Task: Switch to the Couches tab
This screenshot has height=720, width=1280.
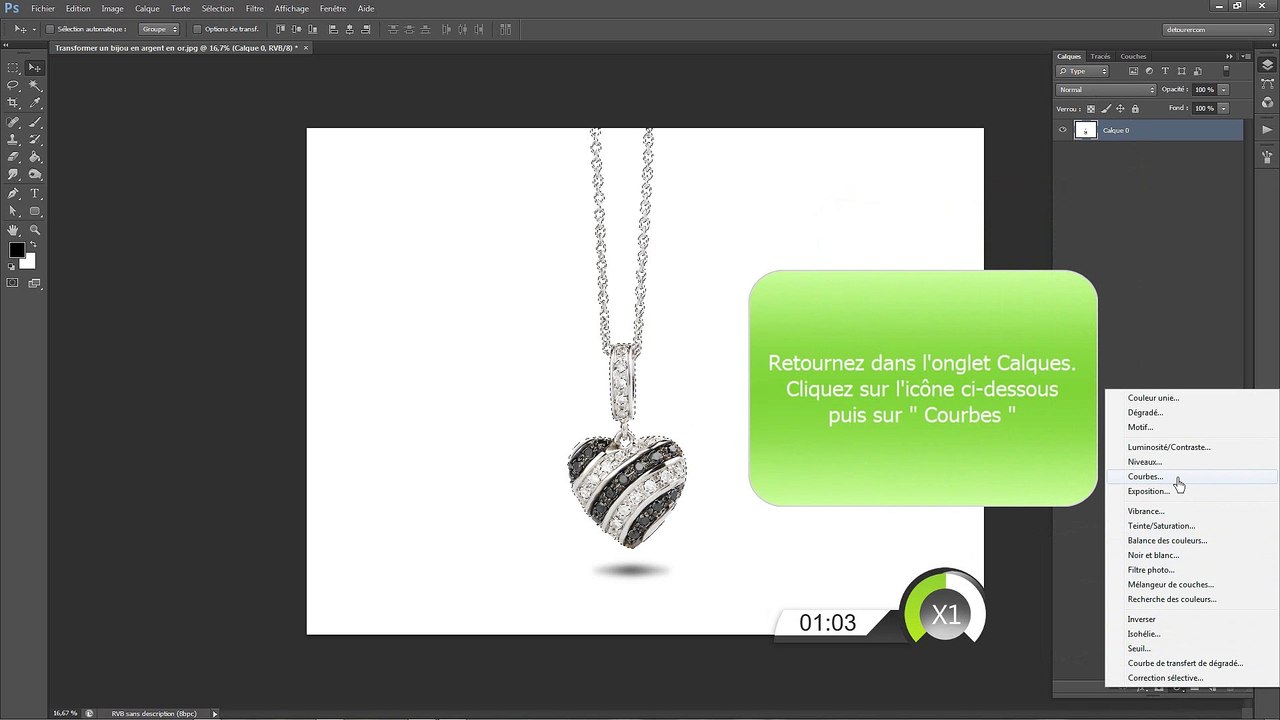Action: pyautogui.click(x=1133, y=56)
